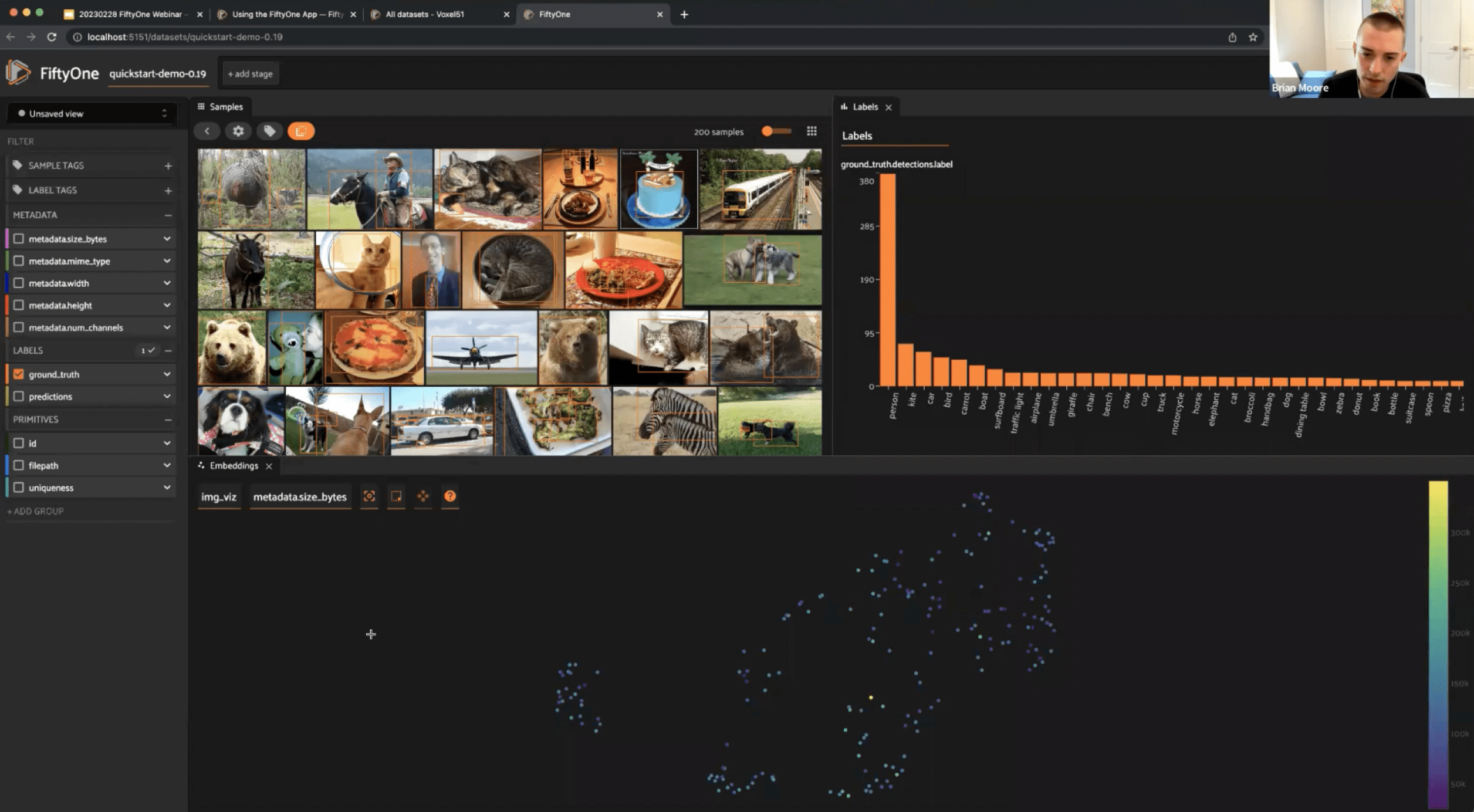This screenshot has width=1474, height=812.
Task: Activate lasso selection in Embeddings panel
Action: (396, 496)
